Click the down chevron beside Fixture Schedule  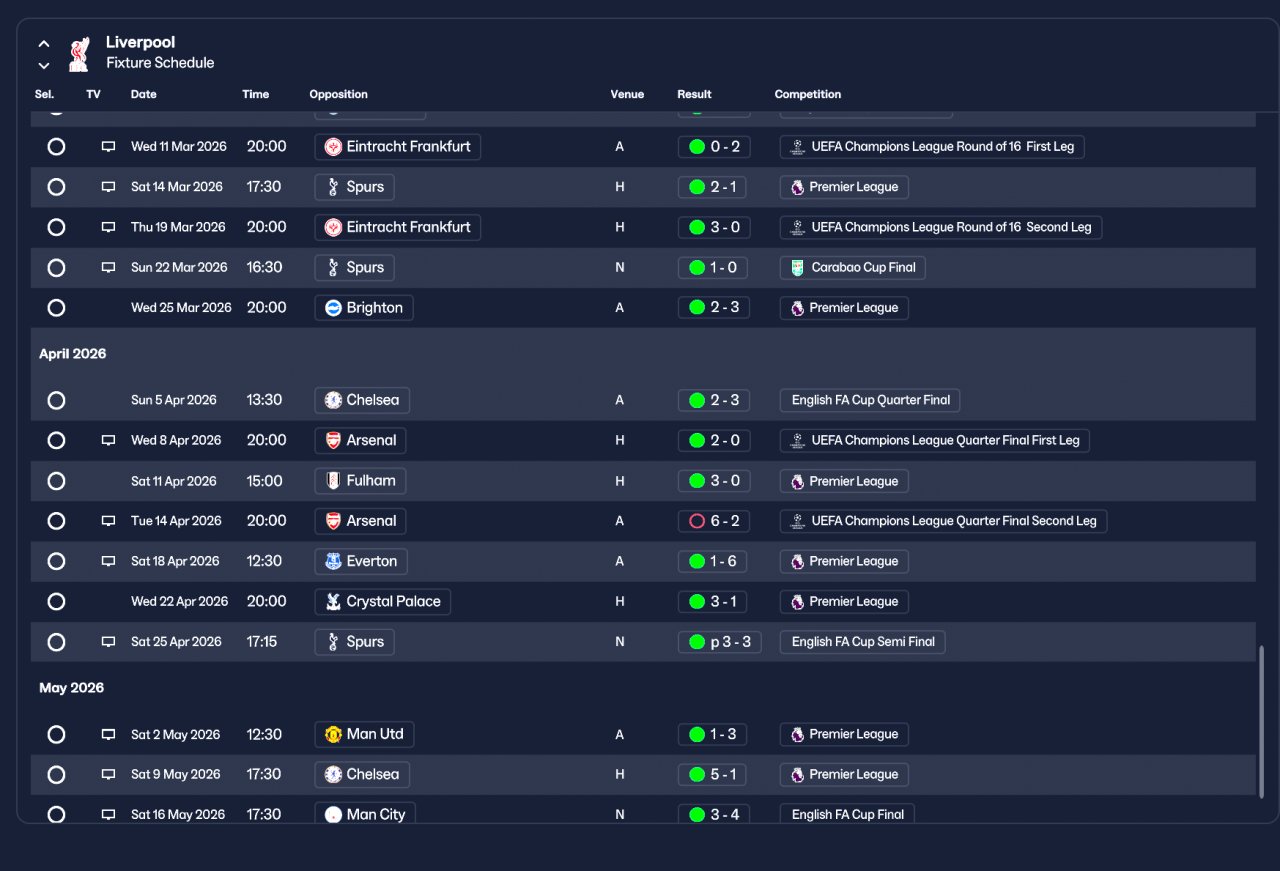[x=44, y=66]
